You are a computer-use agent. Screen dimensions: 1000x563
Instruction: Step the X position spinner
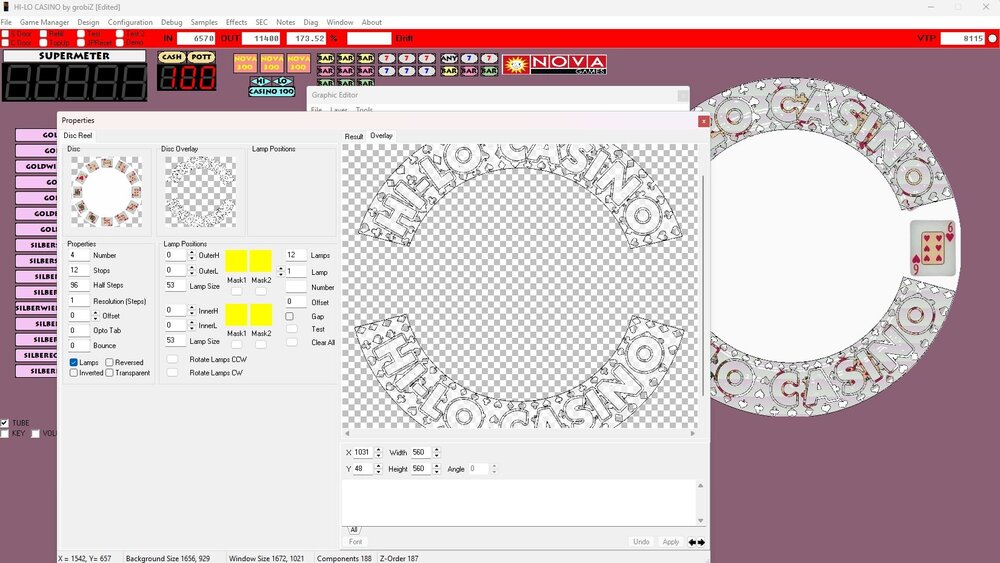pos(378,452)
